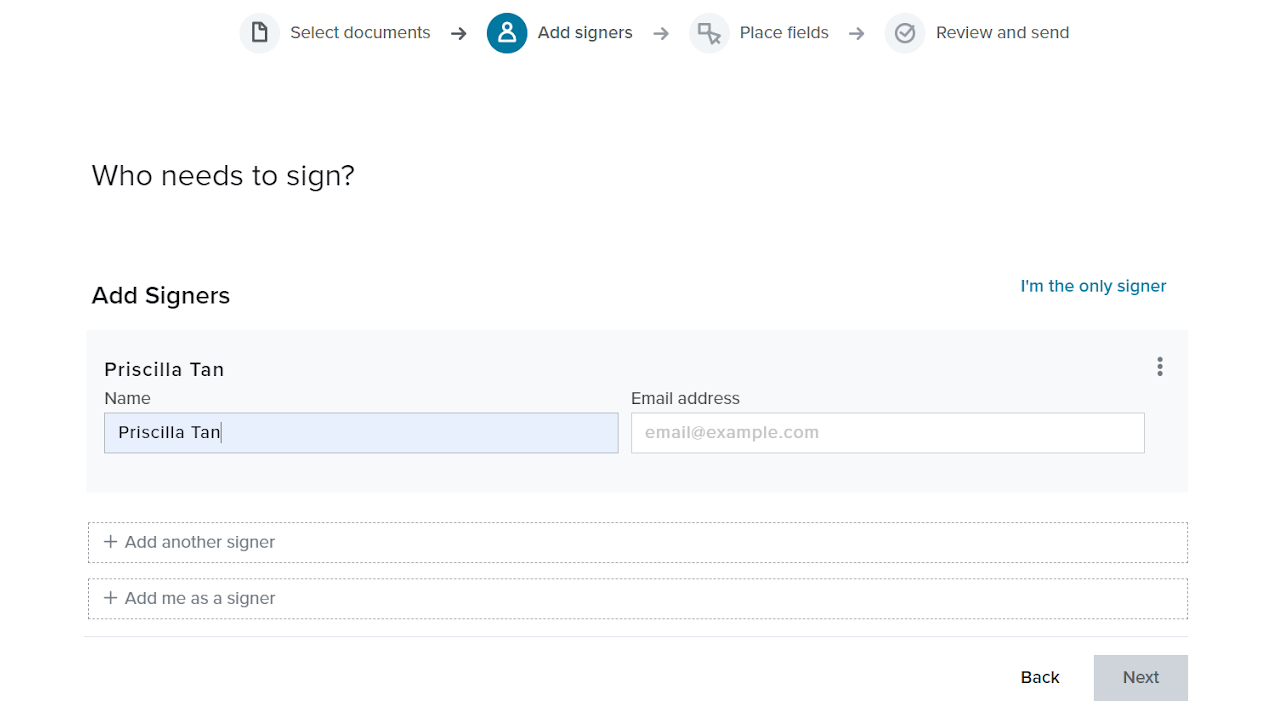Jump to the Place fields step label
1265x712 pixels.
(x=784, y=33)
